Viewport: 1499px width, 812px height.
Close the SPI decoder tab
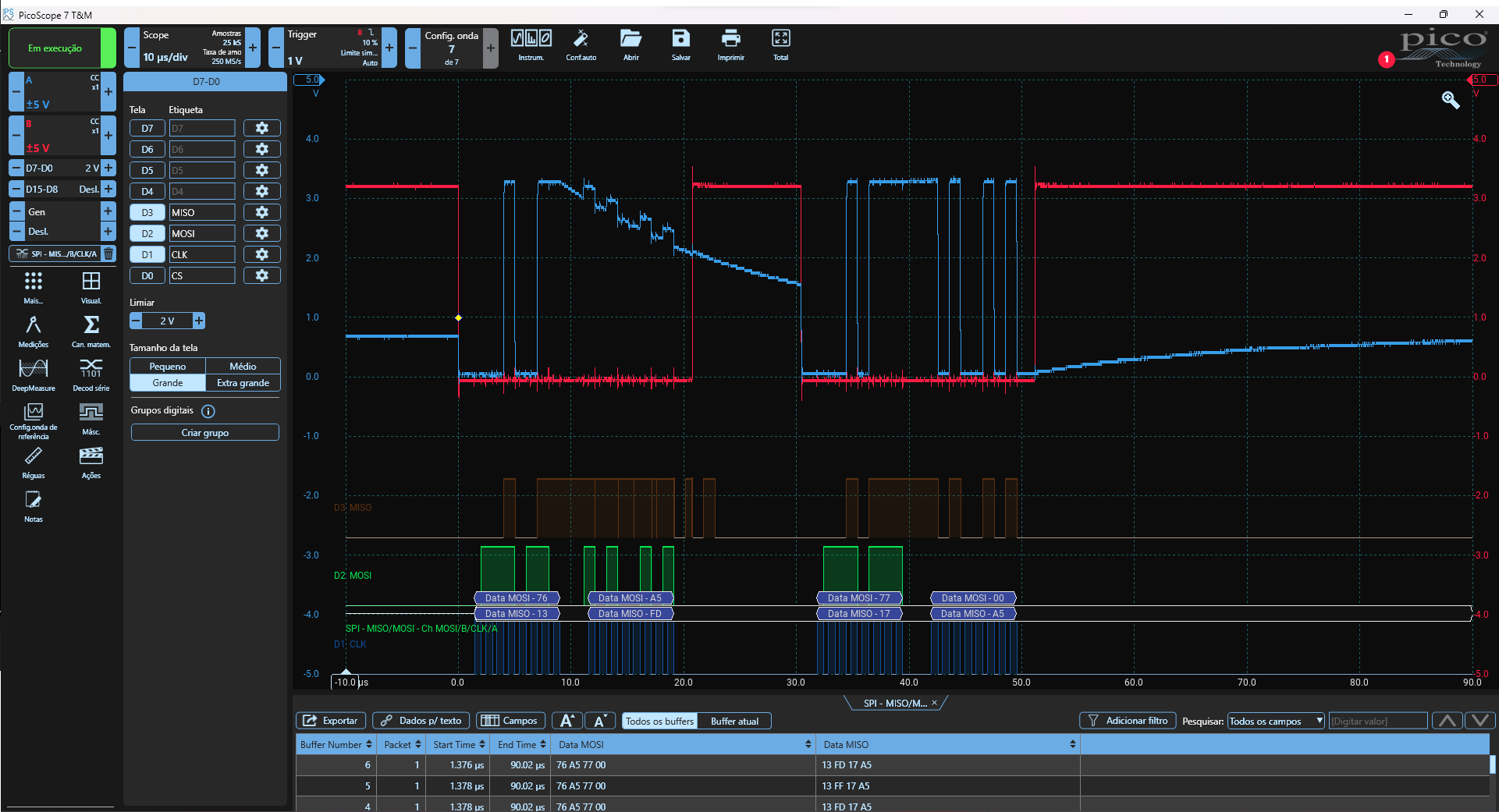[x=934, y=703]
